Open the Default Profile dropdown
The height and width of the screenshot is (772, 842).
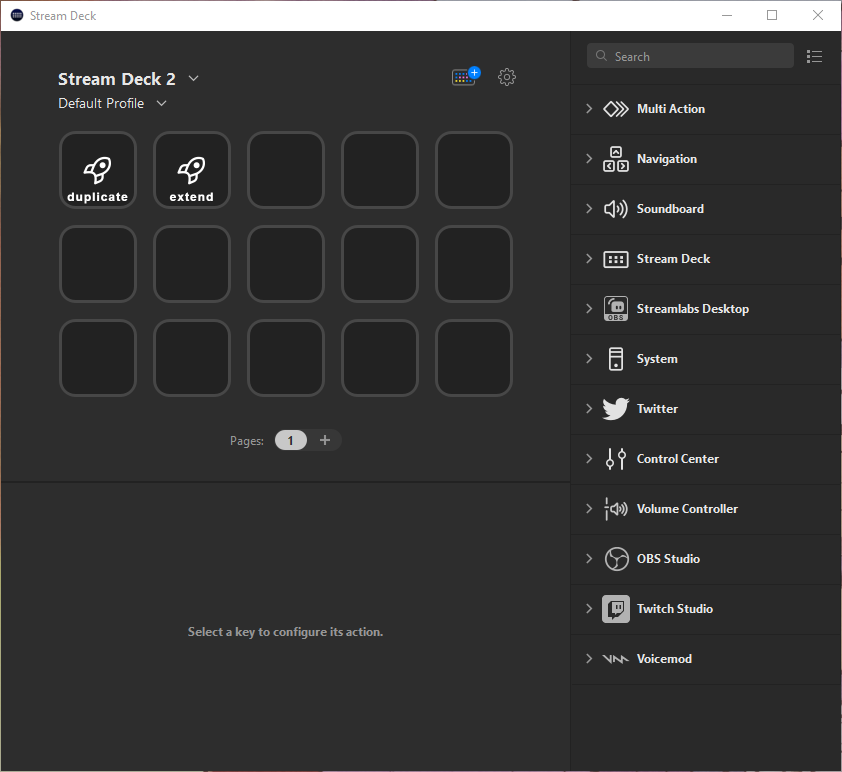[x=162, y=103]
